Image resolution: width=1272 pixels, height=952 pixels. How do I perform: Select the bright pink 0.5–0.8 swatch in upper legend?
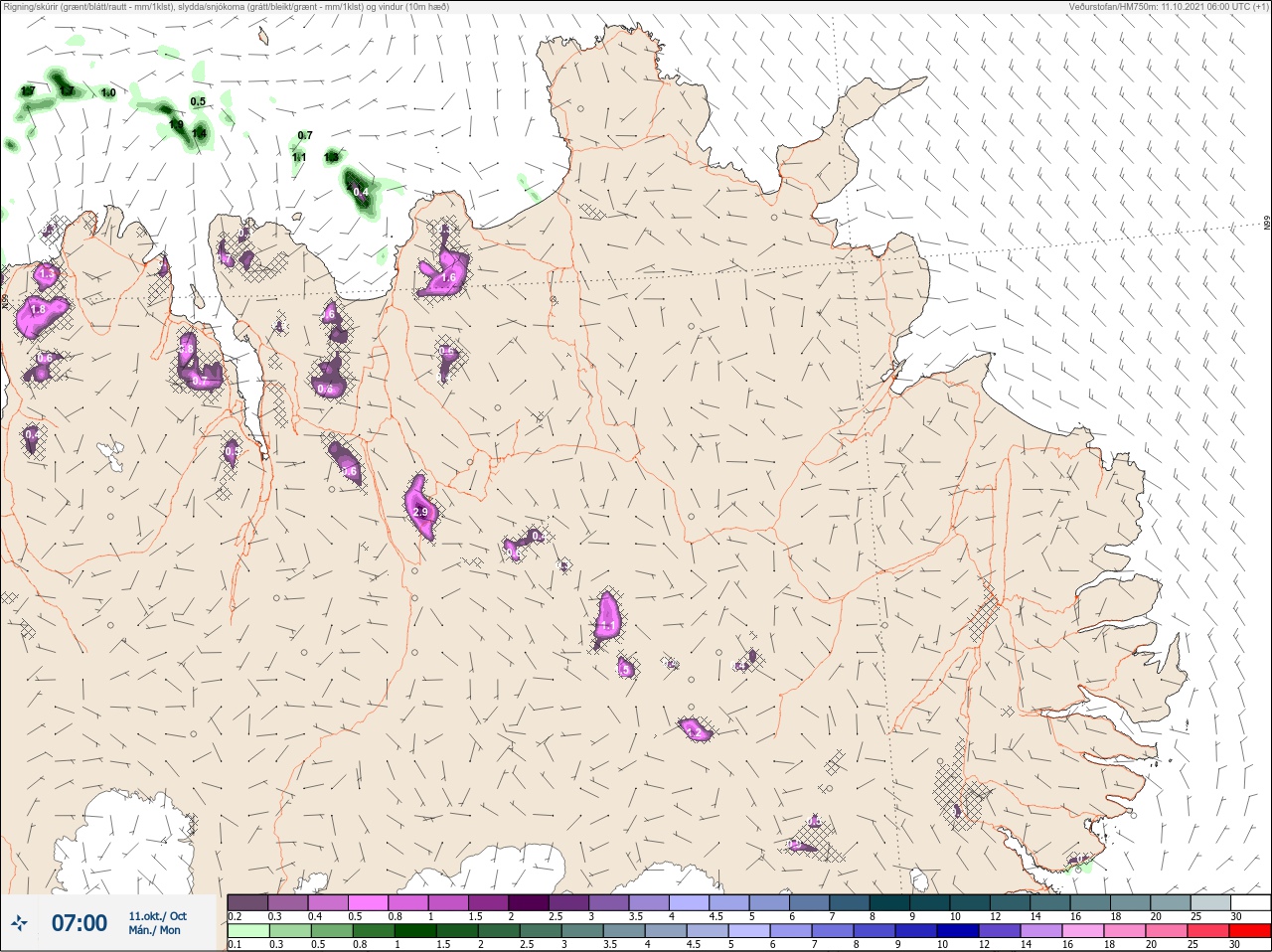tap(368, 902)
